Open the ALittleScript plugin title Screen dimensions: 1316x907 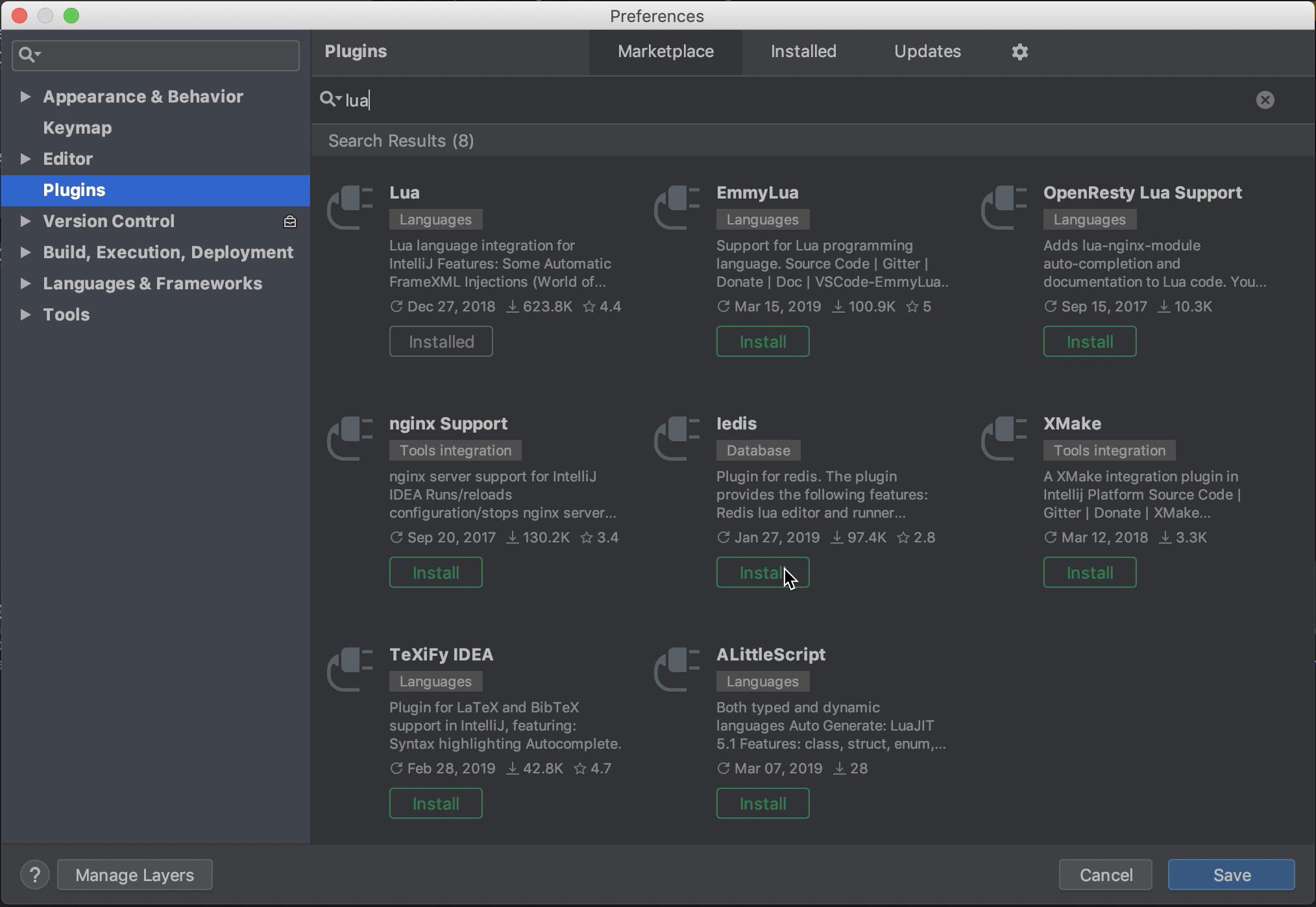pyautogui.click(x=771, y=655)
